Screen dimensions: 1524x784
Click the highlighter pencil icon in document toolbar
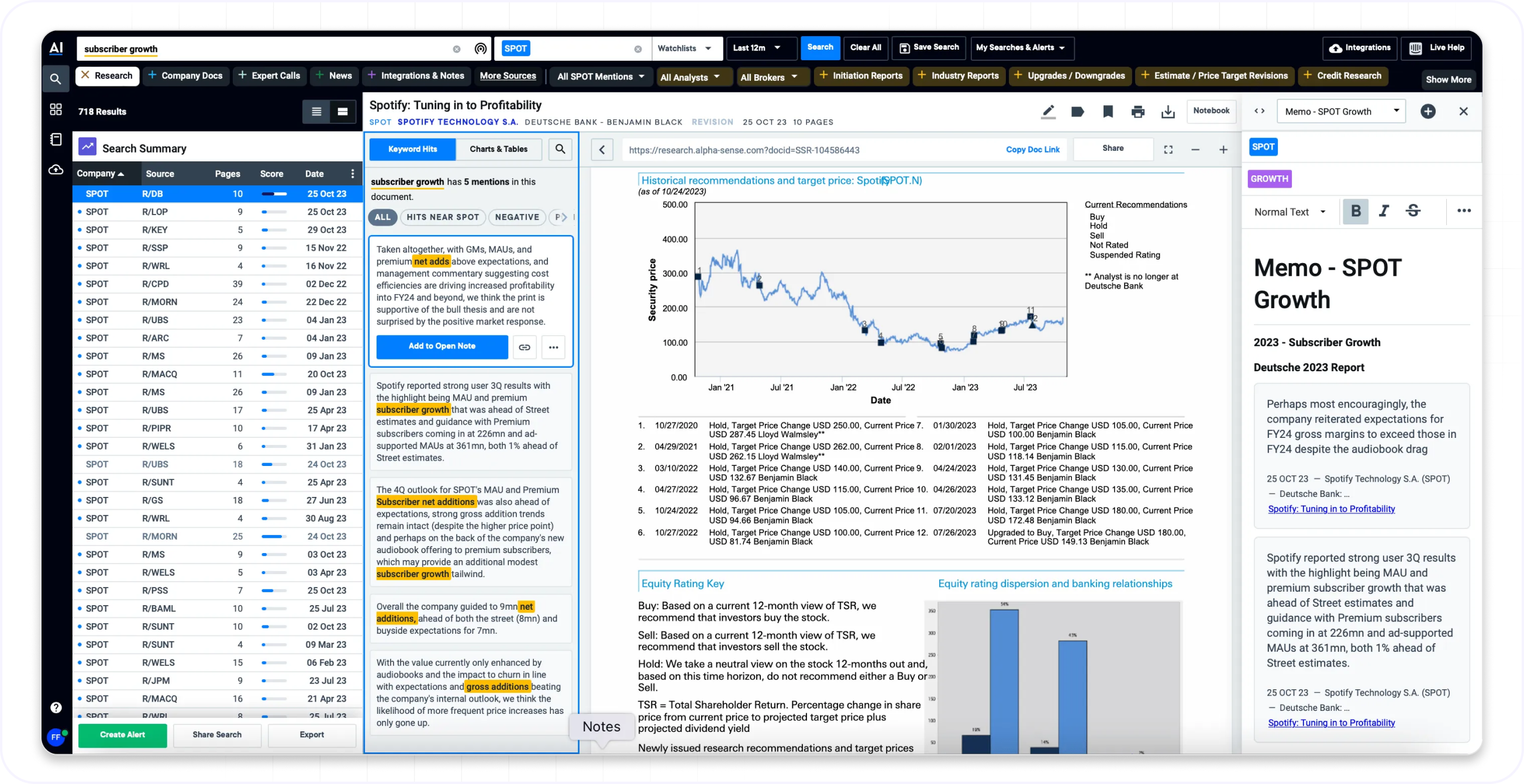click(x=1049, y=112)
